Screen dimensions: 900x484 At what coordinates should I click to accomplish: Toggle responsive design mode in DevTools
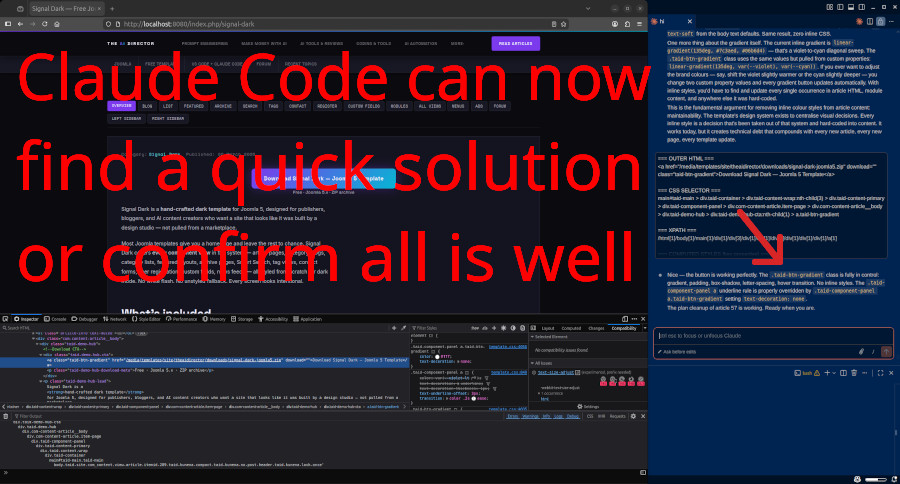point(624,319)
